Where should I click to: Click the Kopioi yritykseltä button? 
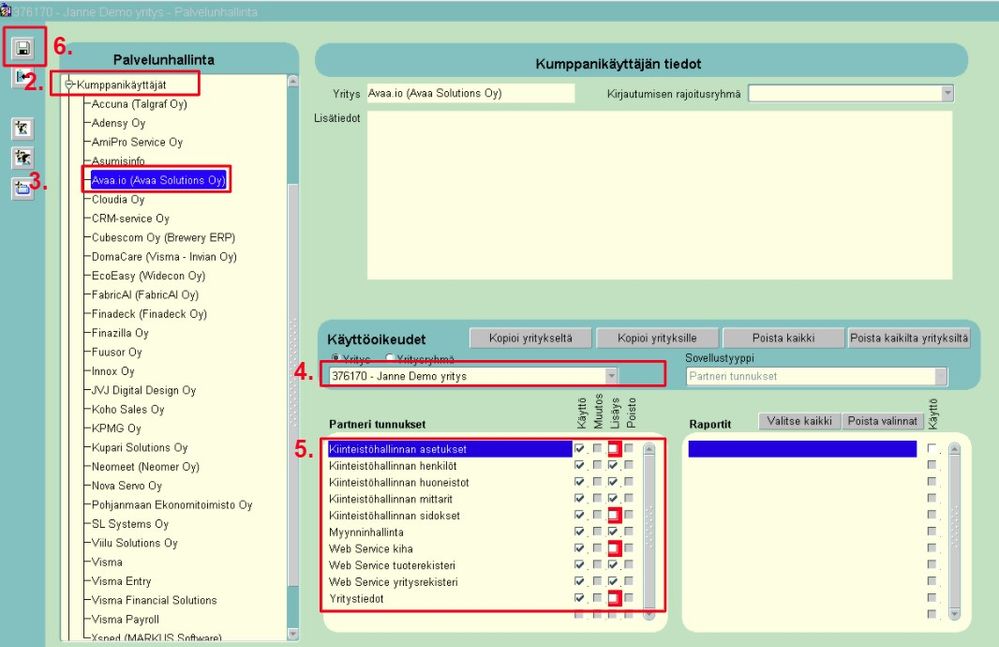point(530,338)
